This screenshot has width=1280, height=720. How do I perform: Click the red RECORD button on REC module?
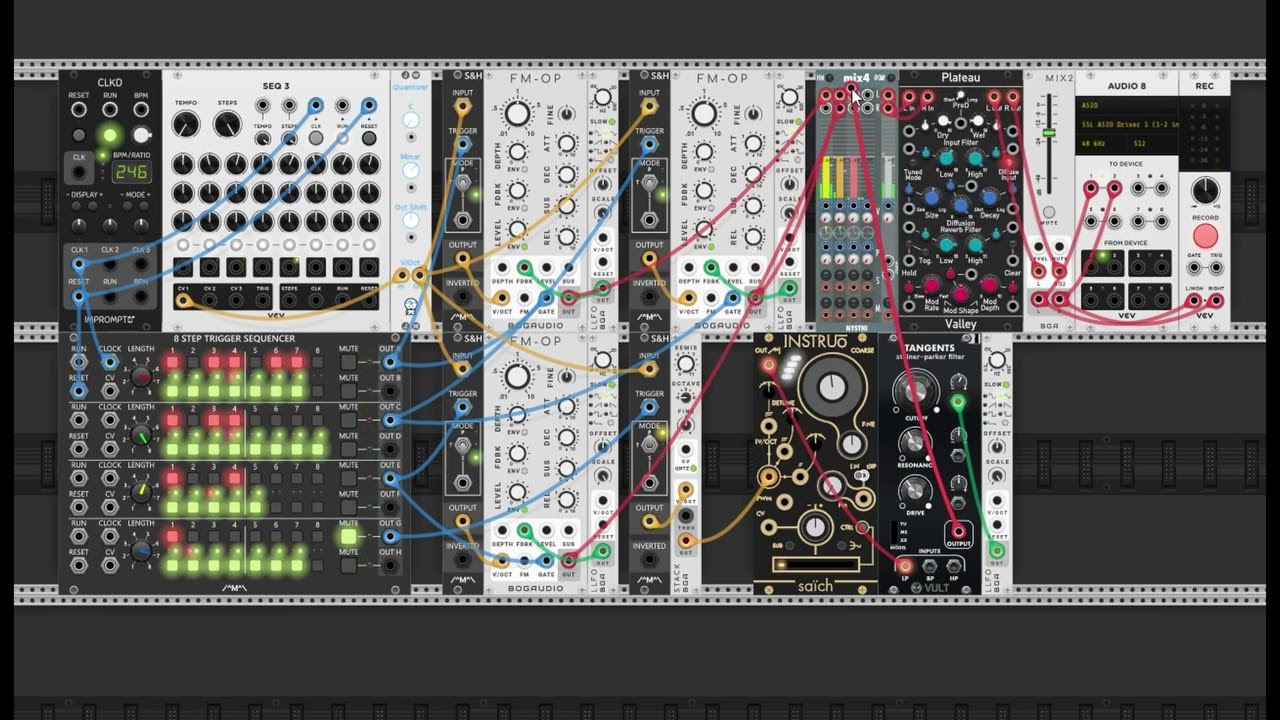pos(1205,235)
